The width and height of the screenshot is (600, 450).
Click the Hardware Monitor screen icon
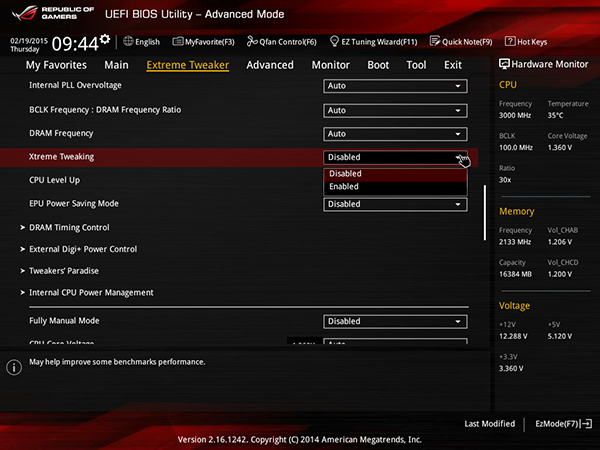click(x=504, y=64)
